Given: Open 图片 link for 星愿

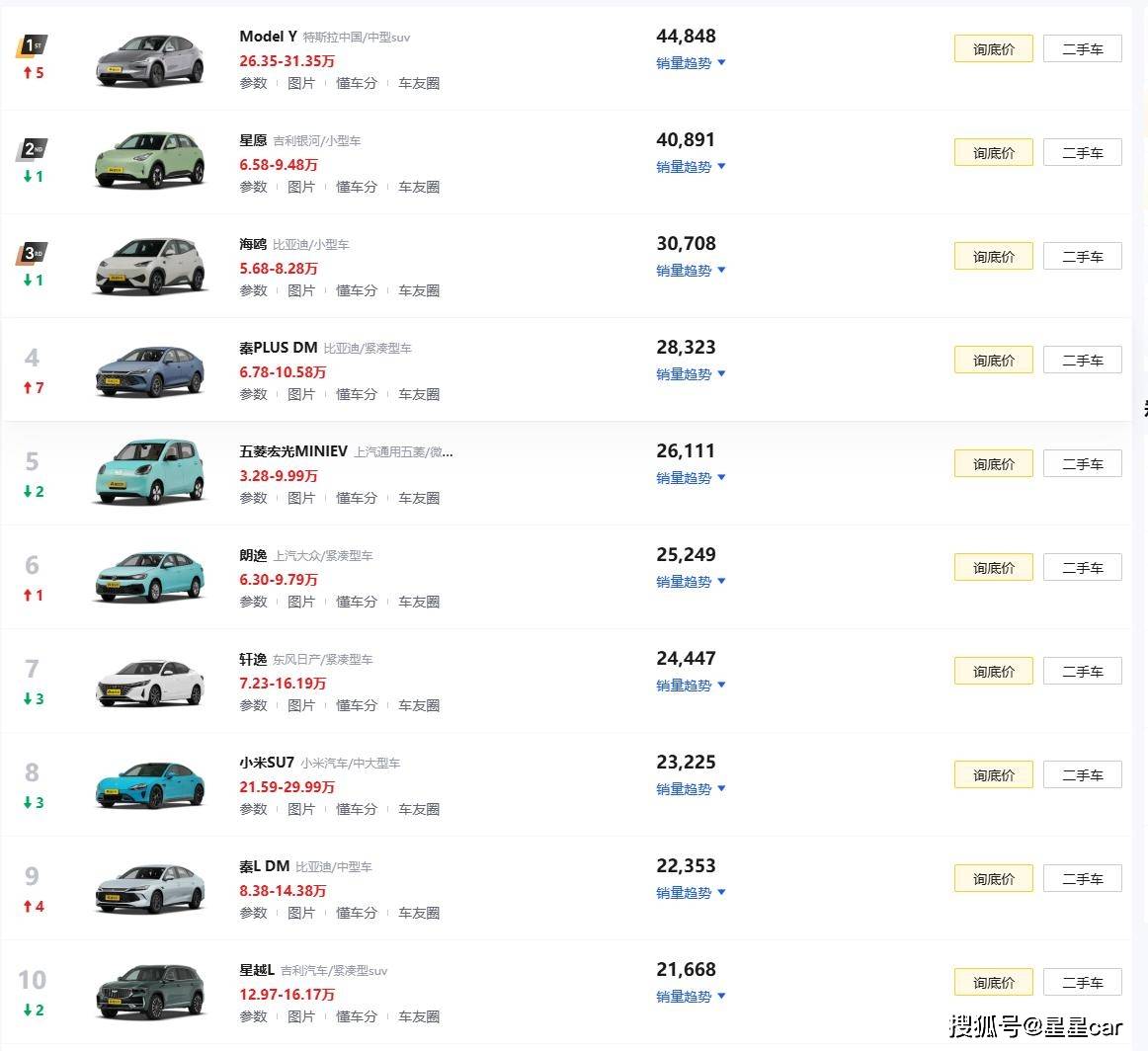Looking at the screenshot, I should pyautogui.click(x=301, y=188).
